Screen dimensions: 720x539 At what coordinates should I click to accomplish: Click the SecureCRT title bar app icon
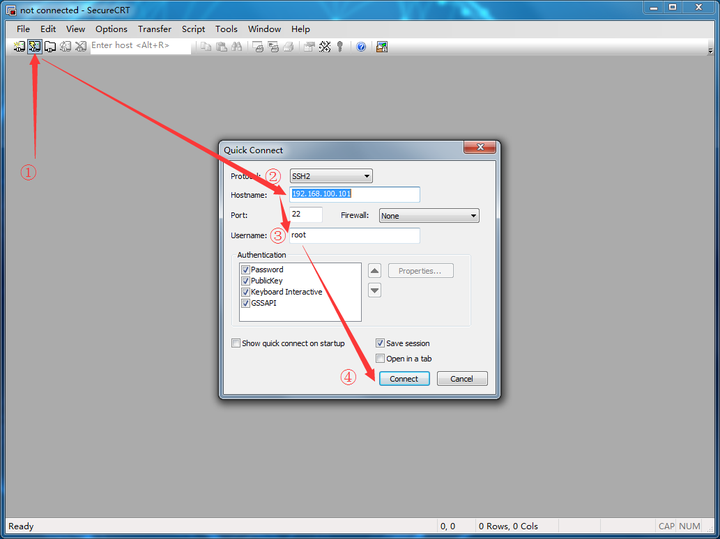[x=11, y=10]
